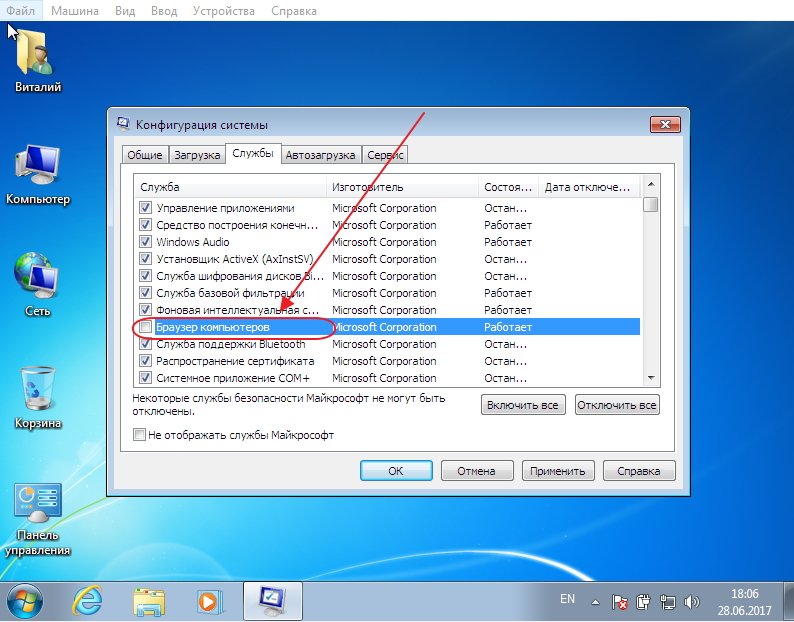794x622 pixels.
Task: Uncheck Служба поддержки Bluetooth service
Action: [145, 344]
